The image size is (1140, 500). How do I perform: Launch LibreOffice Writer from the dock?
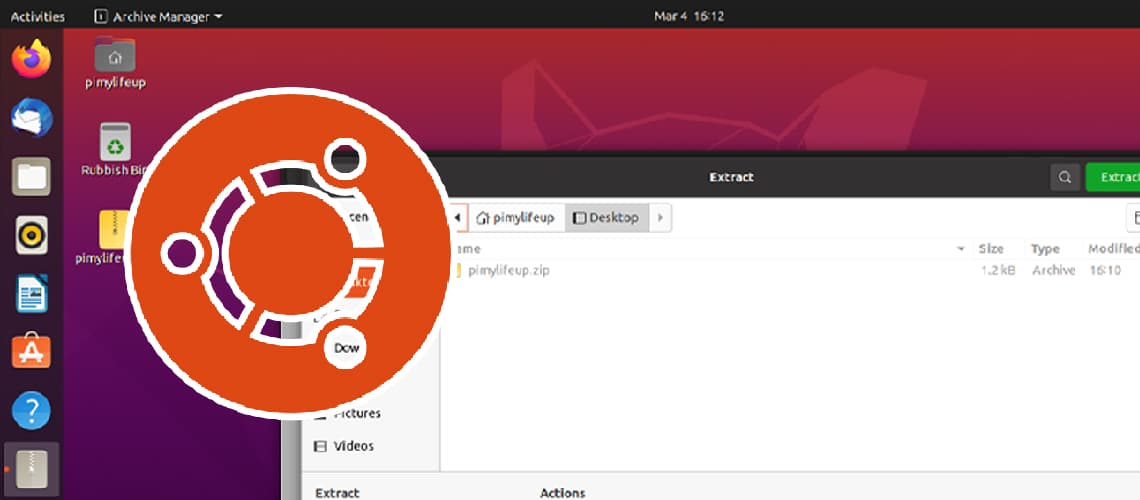[31, 294]
